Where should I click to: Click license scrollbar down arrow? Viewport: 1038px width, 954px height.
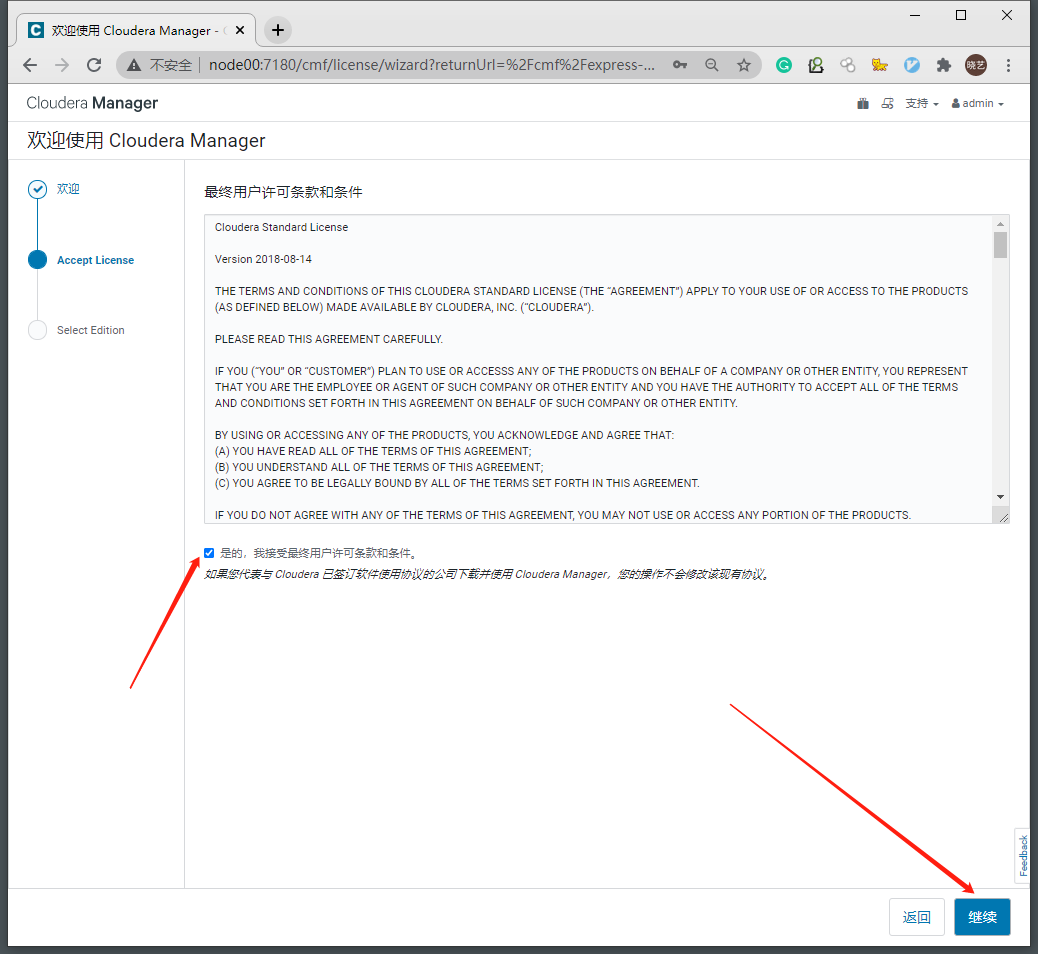click(x=1000, y=497)
